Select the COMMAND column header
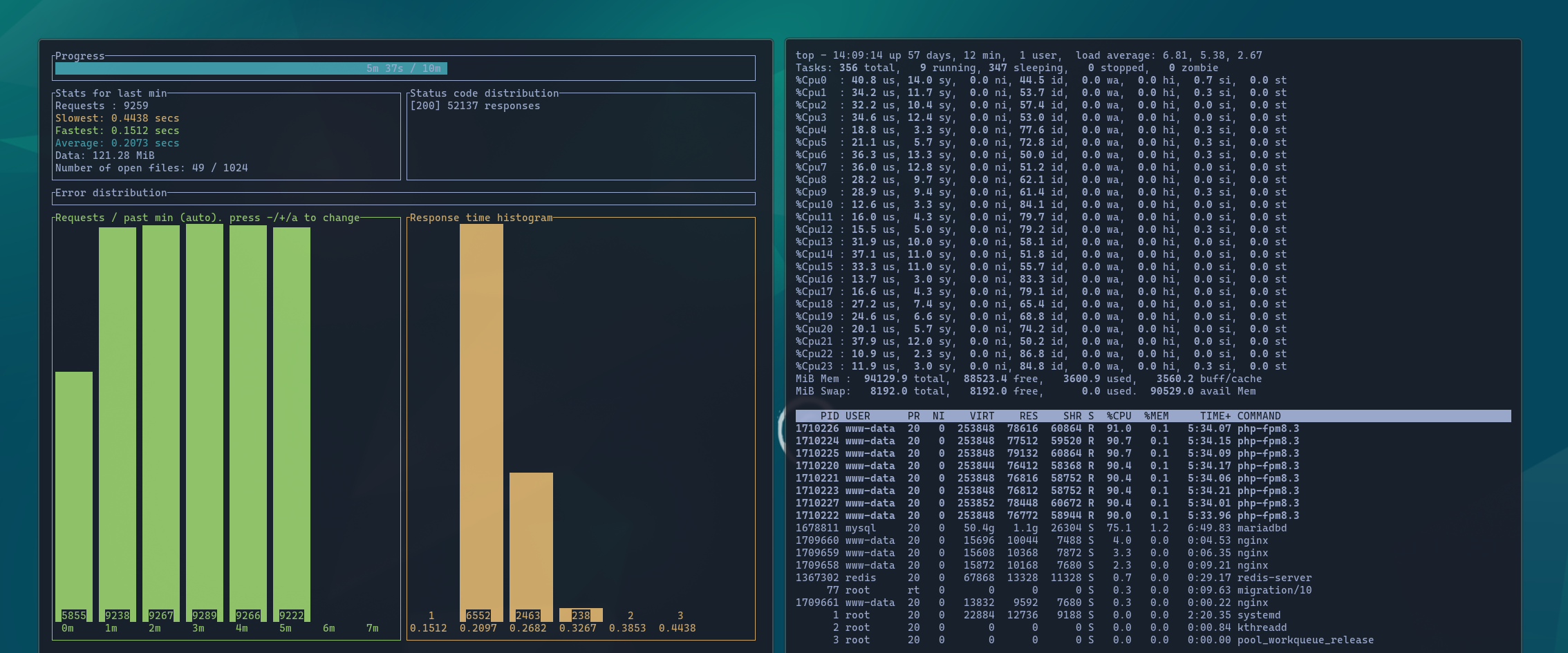 pos(1258,416)
